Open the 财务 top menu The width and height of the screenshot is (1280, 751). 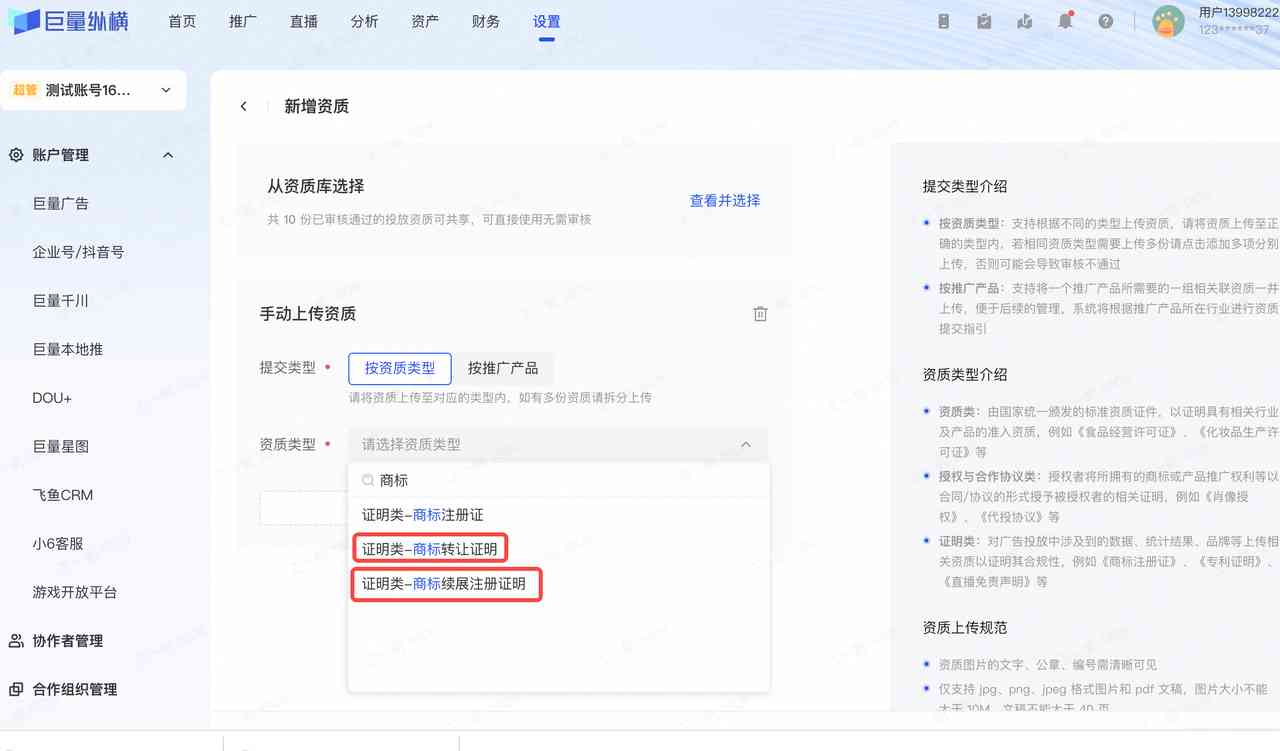click(486, 21)
